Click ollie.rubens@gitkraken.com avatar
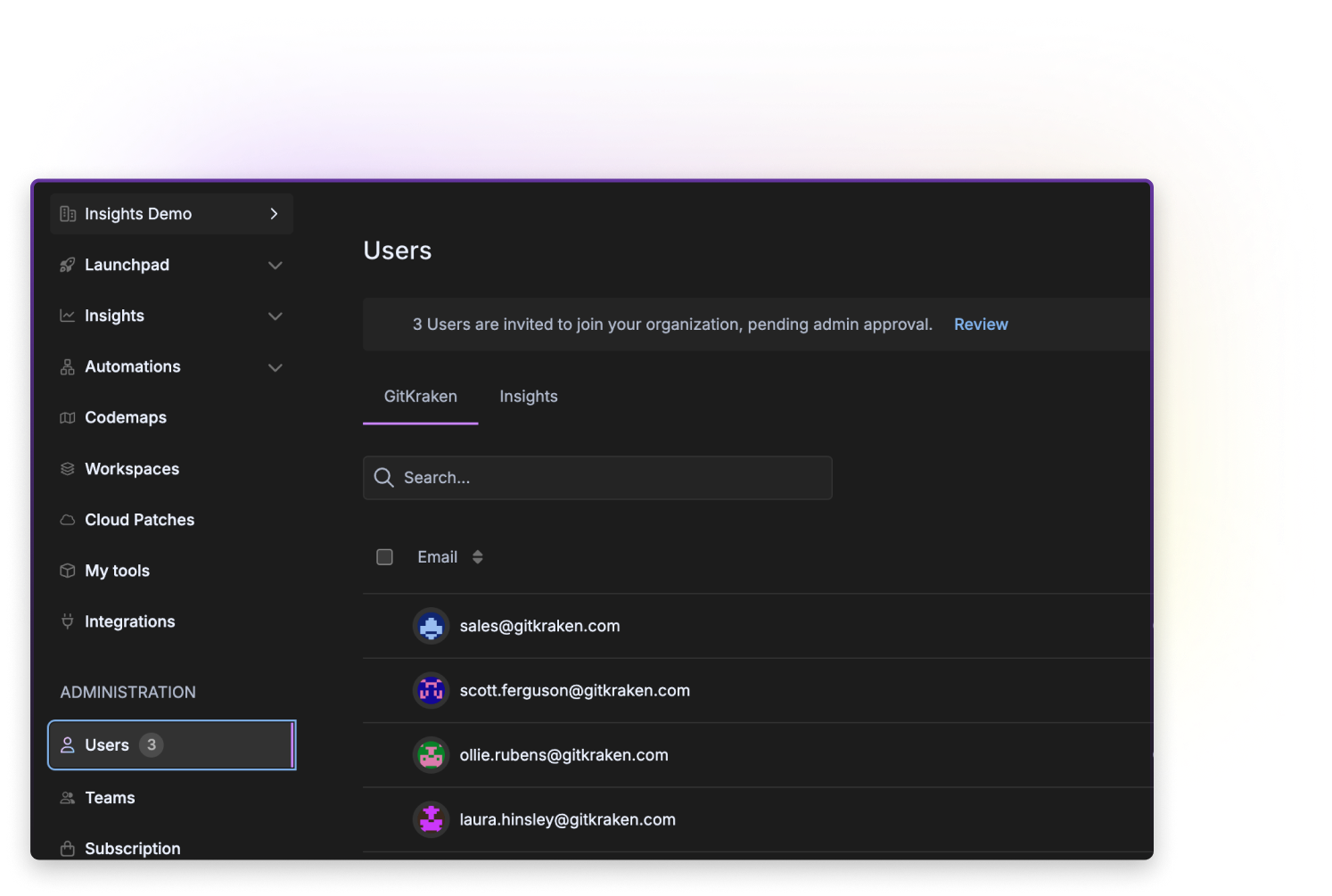The height and width of the screenshot is (896, 1332). 431,754
